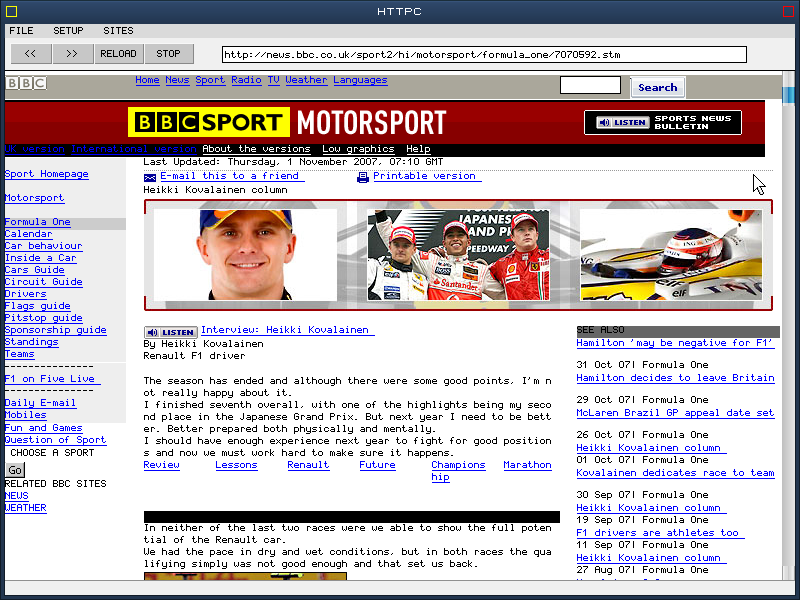Click the Go button under Choose a Sport
Viewport: 800px width, 600px height.
(15, 470)
